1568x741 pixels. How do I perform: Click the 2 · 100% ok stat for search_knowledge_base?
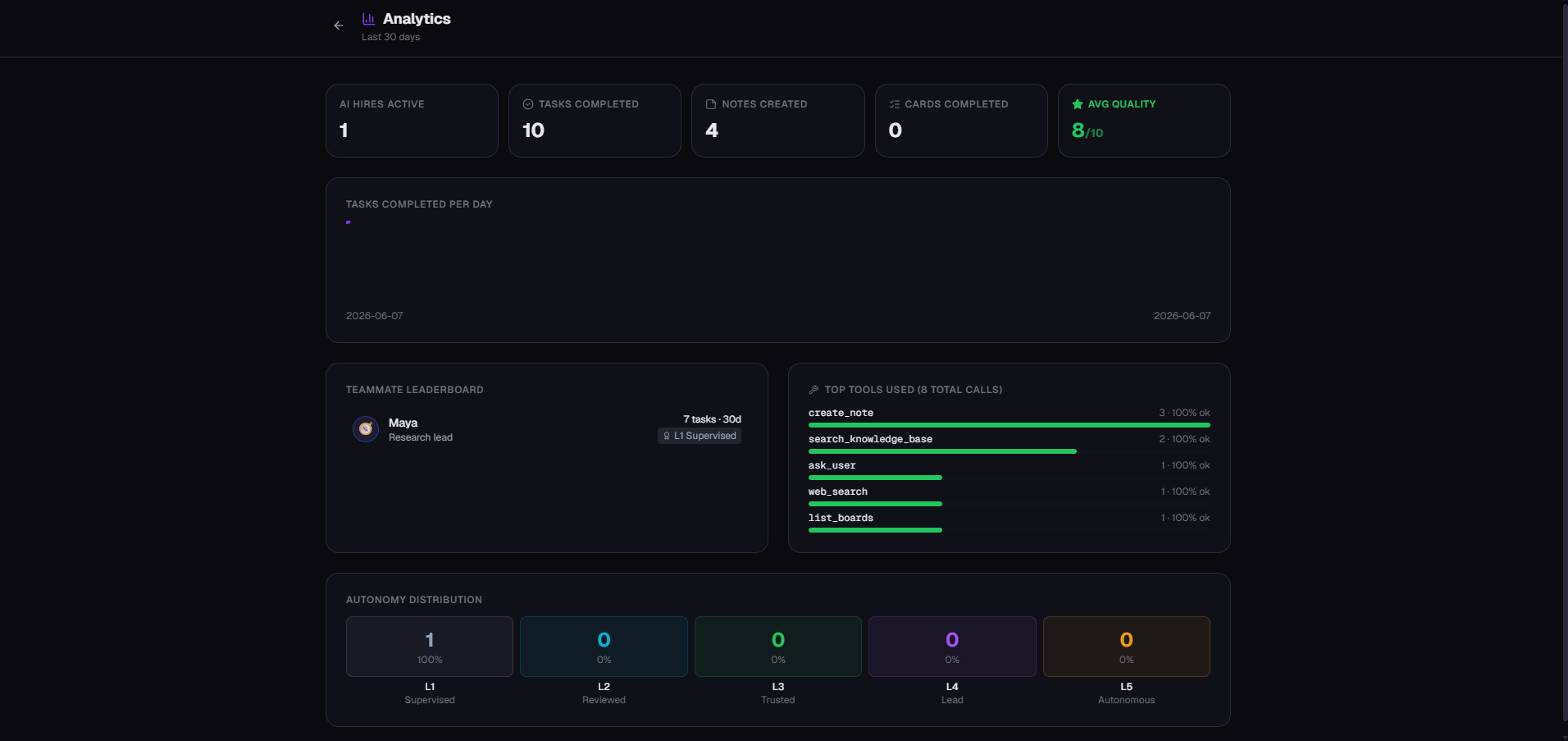[x=1184, y=439]
